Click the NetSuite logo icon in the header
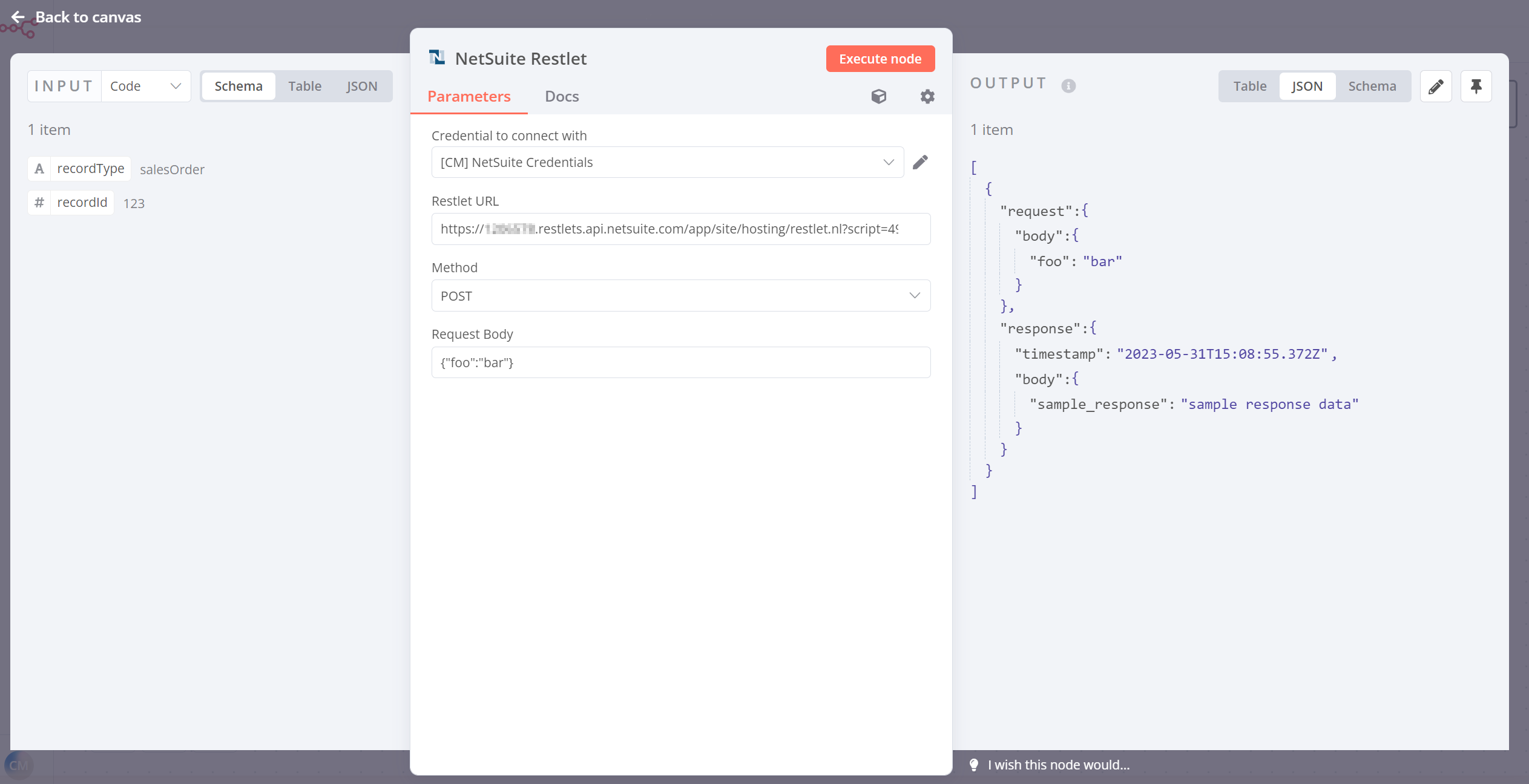 tap(437, 58)
